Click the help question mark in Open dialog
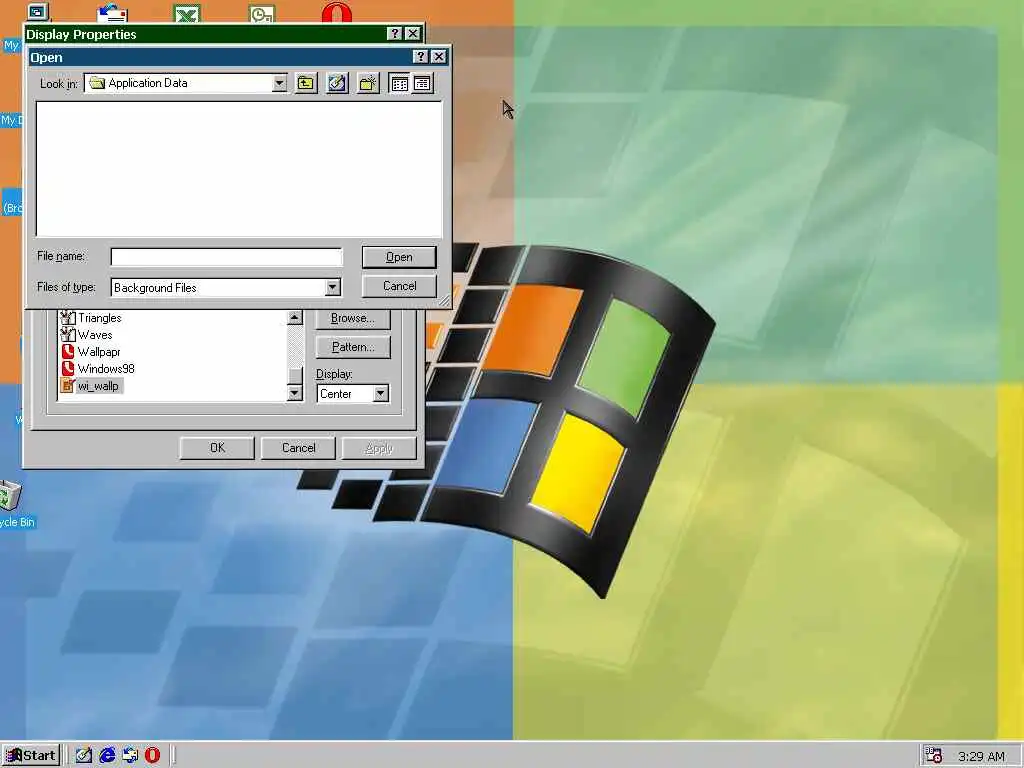1024x768 pixels. [x=421, y=57]
